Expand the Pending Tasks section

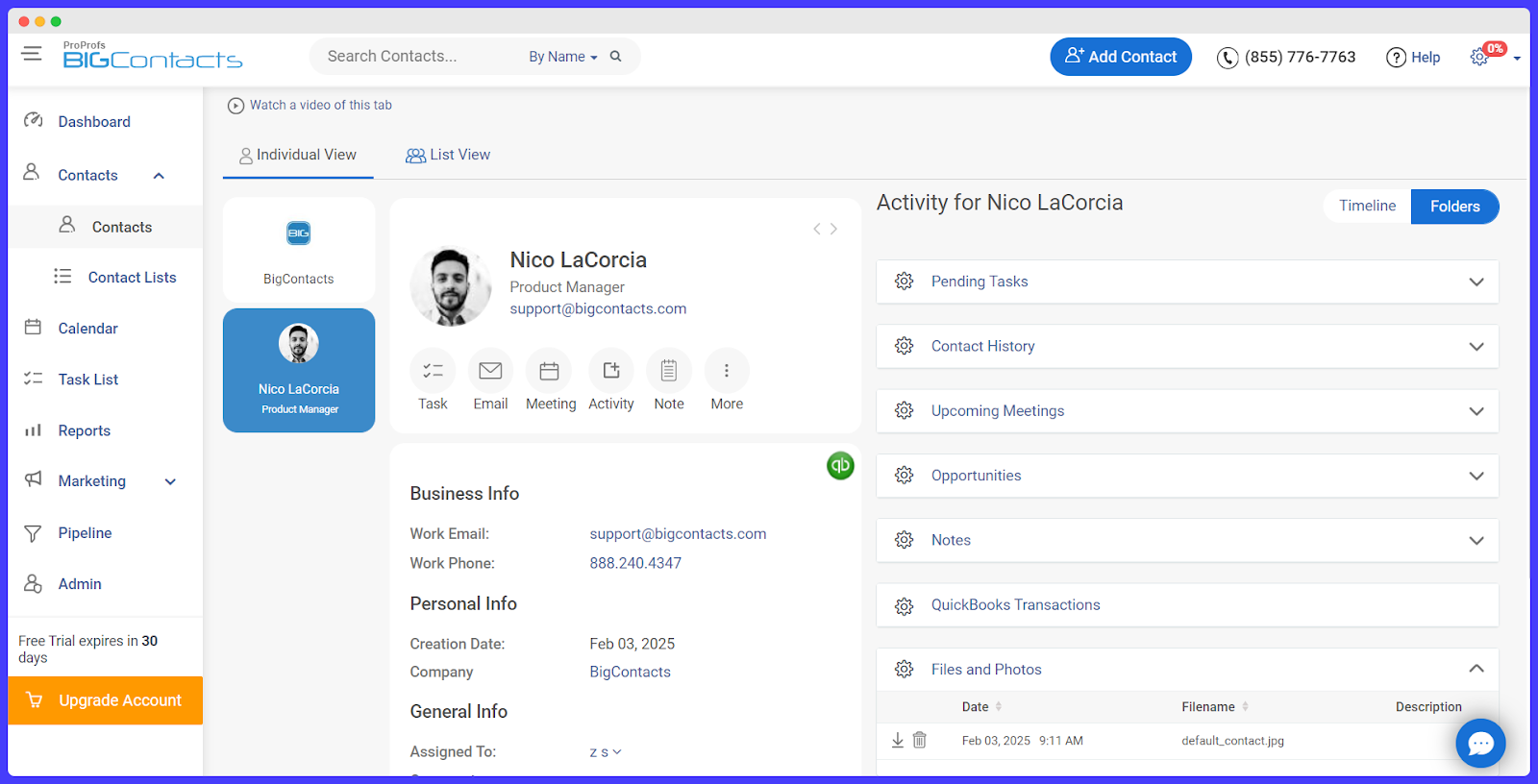pos(1476,282)
